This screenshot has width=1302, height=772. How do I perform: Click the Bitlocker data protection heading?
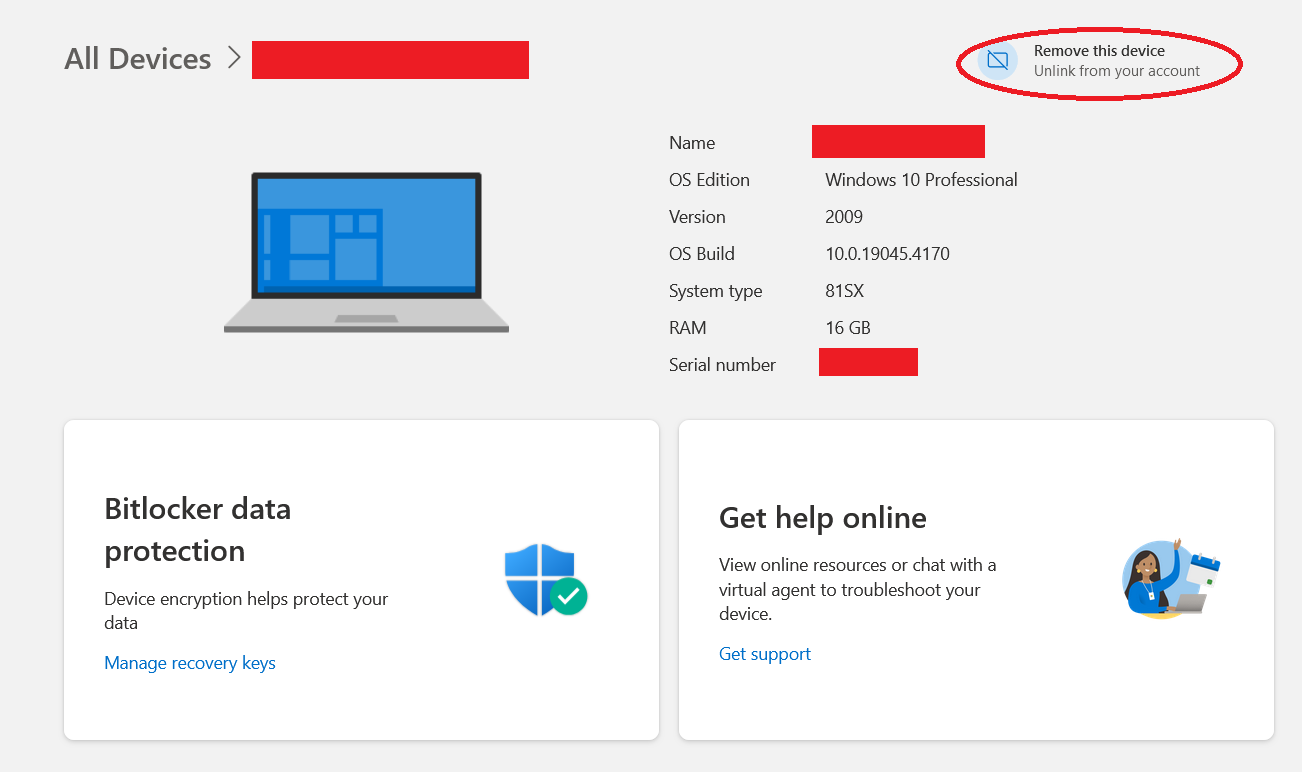198,529
